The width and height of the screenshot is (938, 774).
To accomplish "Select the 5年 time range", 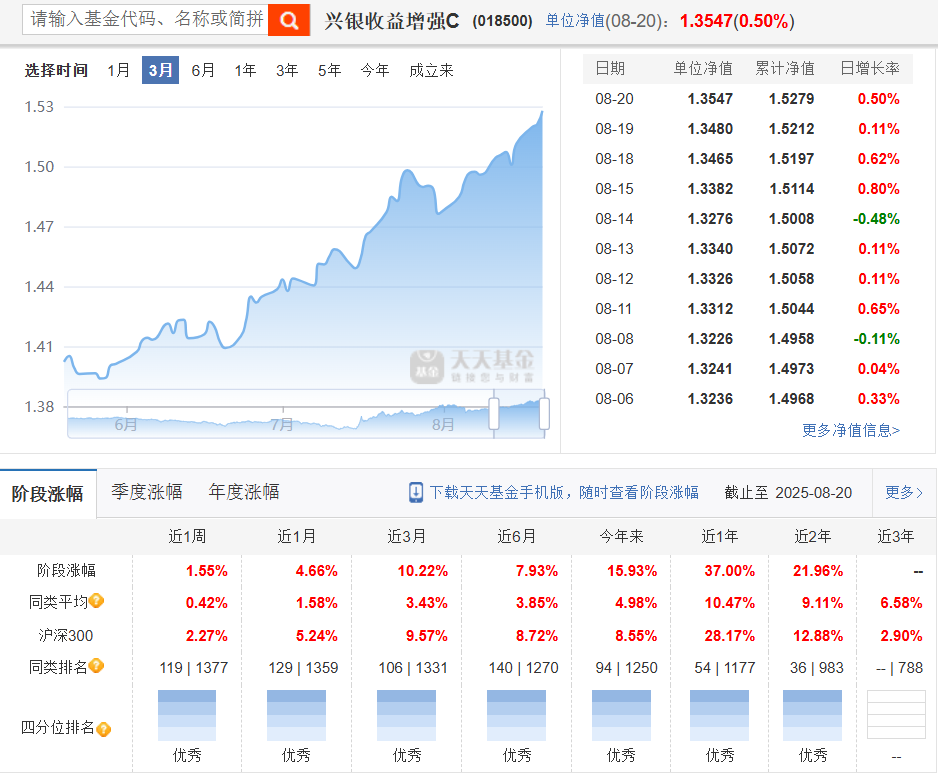I will click(330, 71).
